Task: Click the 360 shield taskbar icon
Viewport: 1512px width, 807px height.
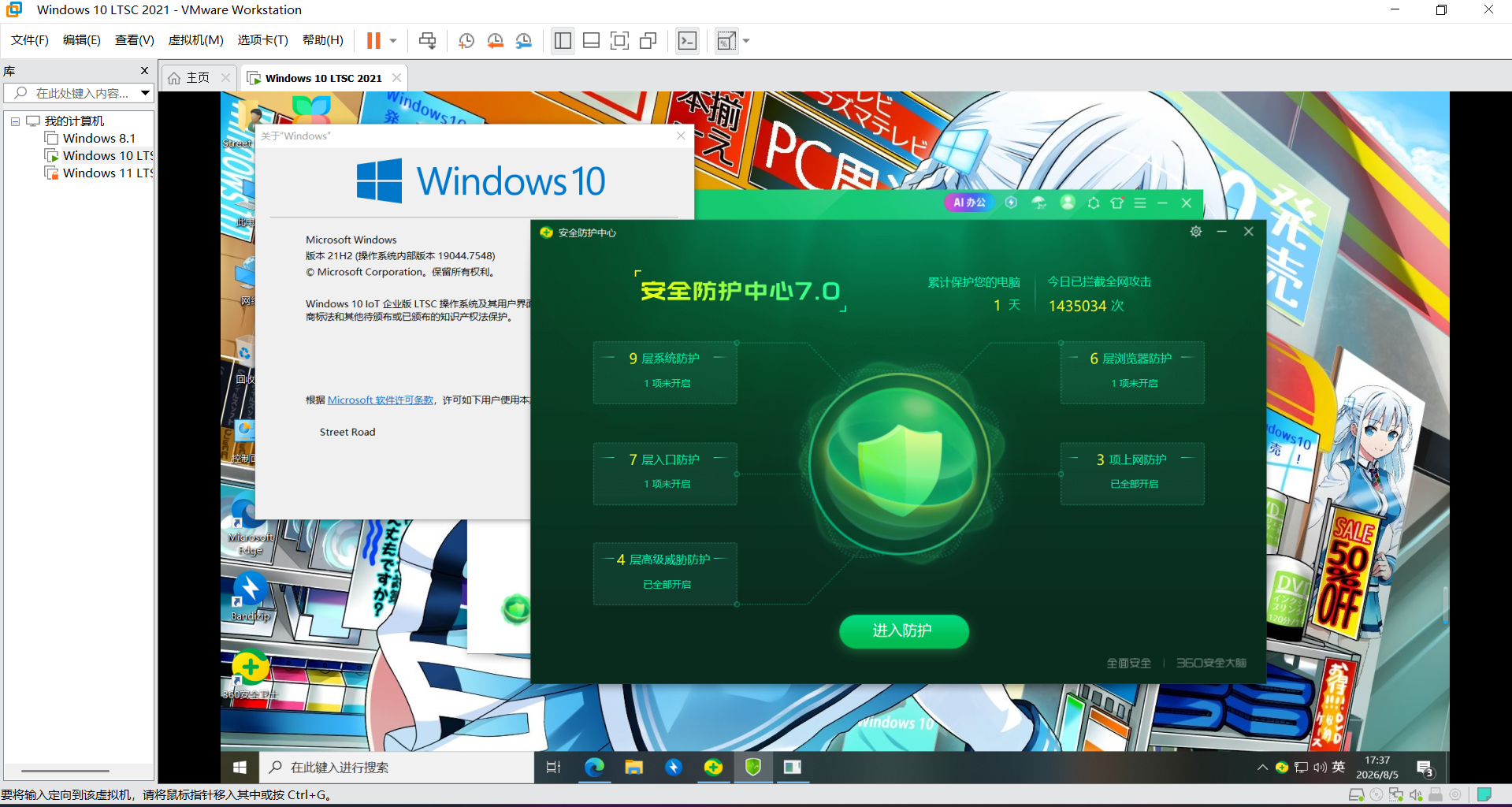Action: 752,767
